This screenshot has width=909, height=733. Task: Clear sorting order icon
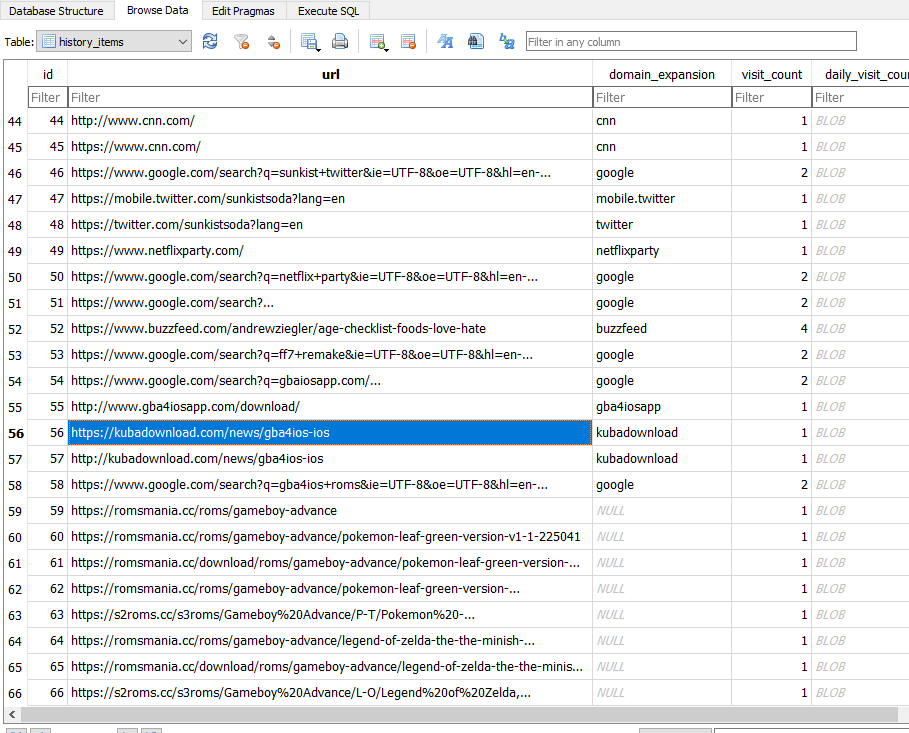pos(272,41)
